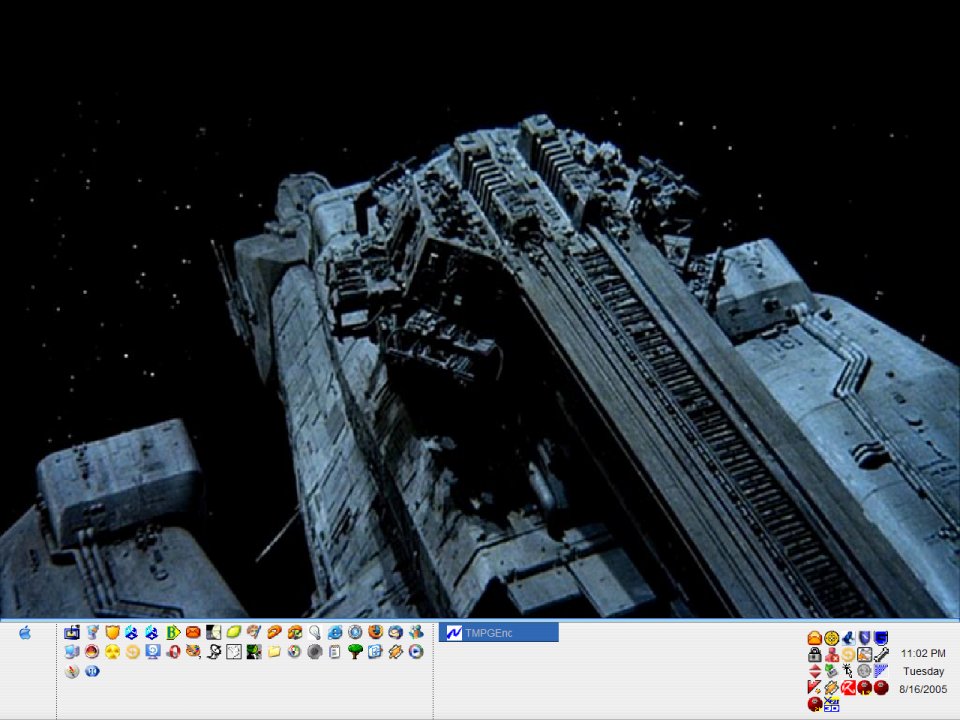Open the green Matrix picture icon
This screenshot has height=720, width=960.
(254, 651)
